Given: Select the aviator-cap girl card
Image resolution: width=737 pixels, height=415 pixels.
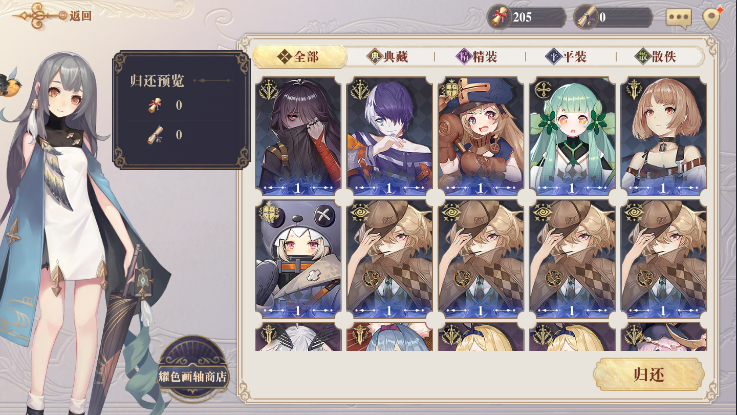Looking at the screenshot, I should pyautogui.click(x=480, y=136).
